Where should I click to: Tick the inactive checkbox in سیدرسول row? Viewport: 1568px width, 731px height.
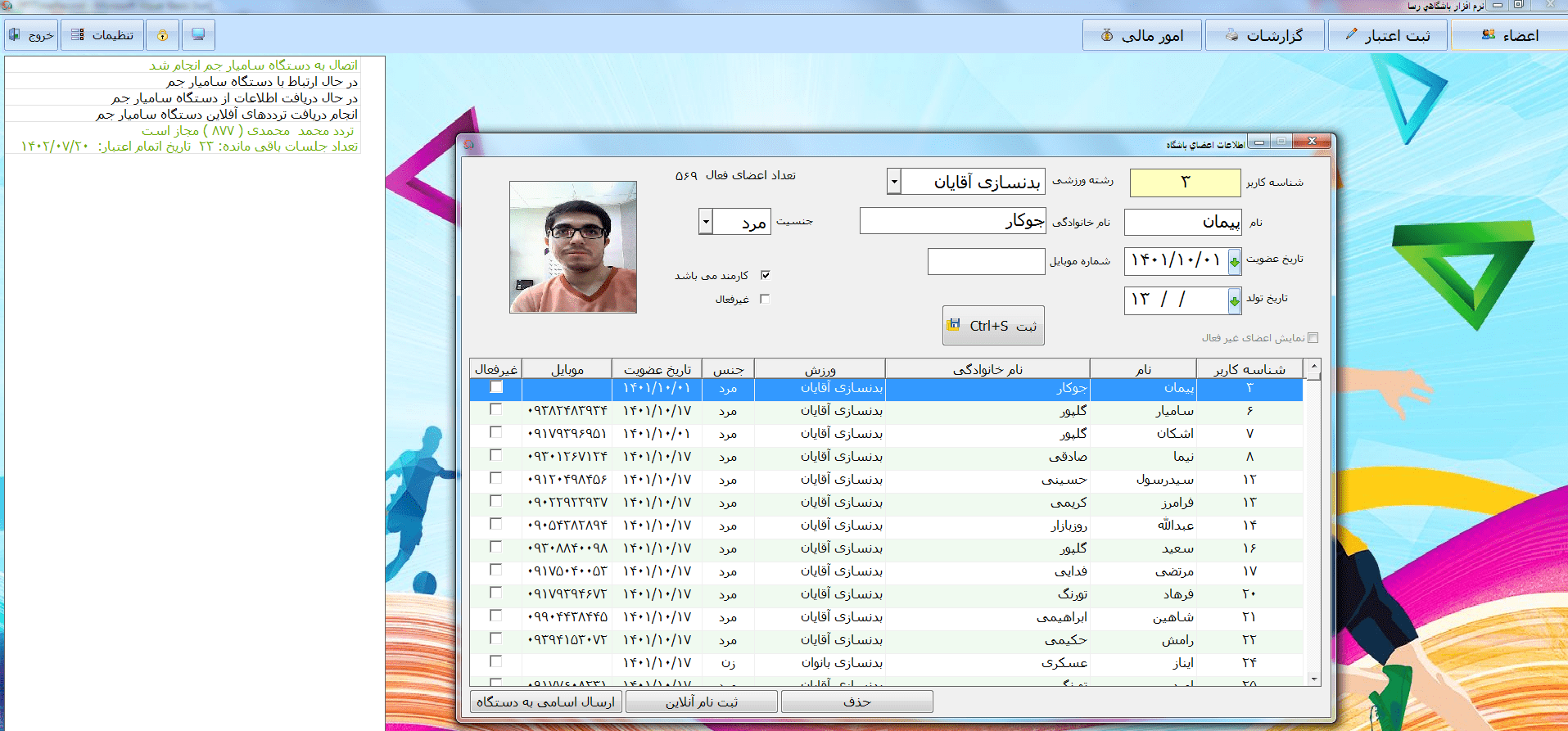[x=496, y=478]
